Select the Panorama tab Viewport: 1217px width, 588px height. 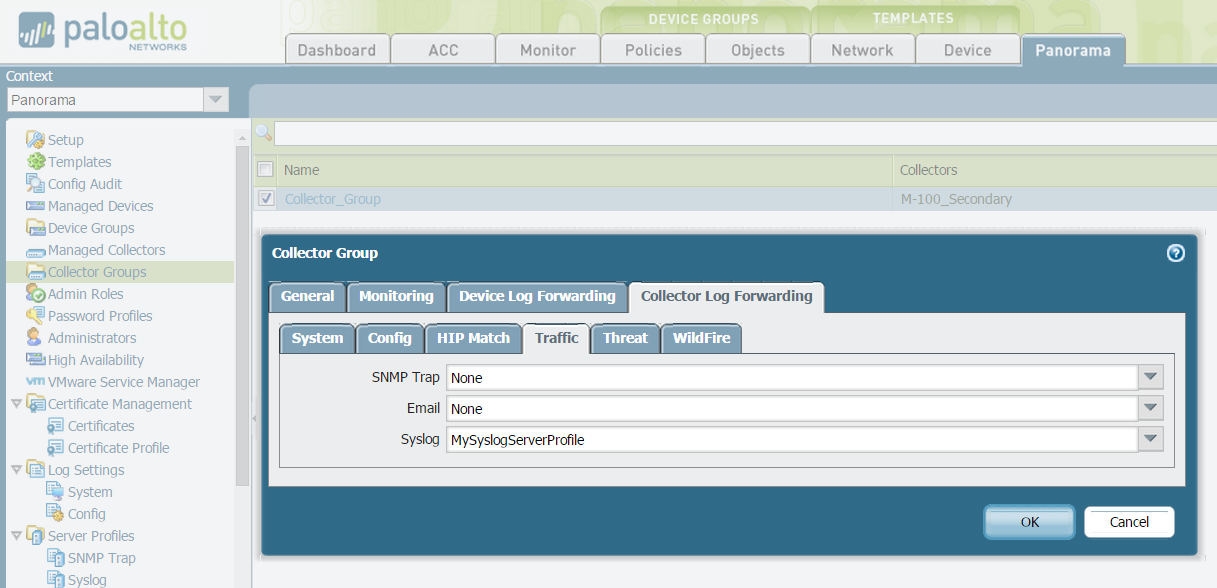[x=1073, y=50]
